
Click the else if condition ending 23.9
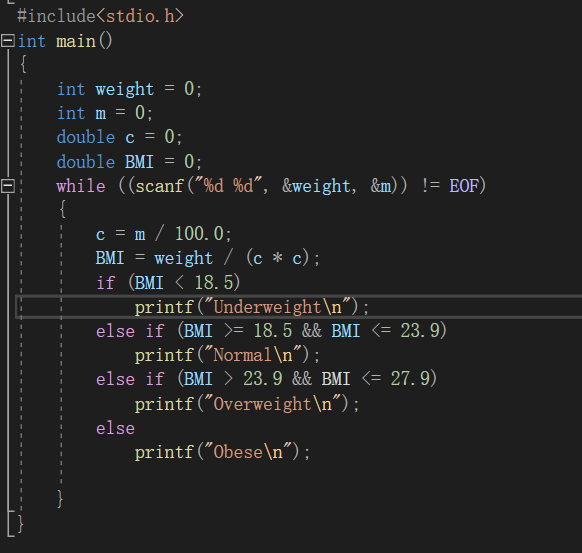271,331
